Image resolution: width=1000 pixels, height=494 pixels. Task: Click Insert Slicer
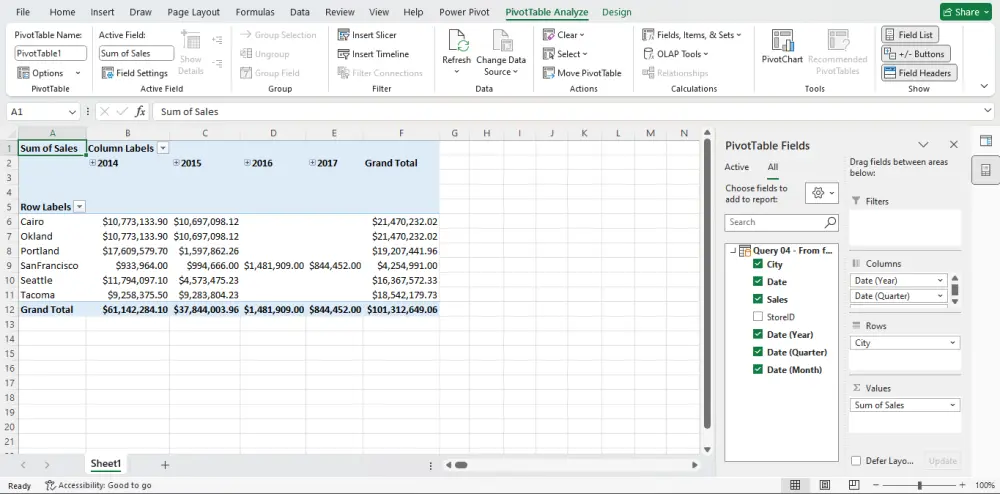pos(367,35)
